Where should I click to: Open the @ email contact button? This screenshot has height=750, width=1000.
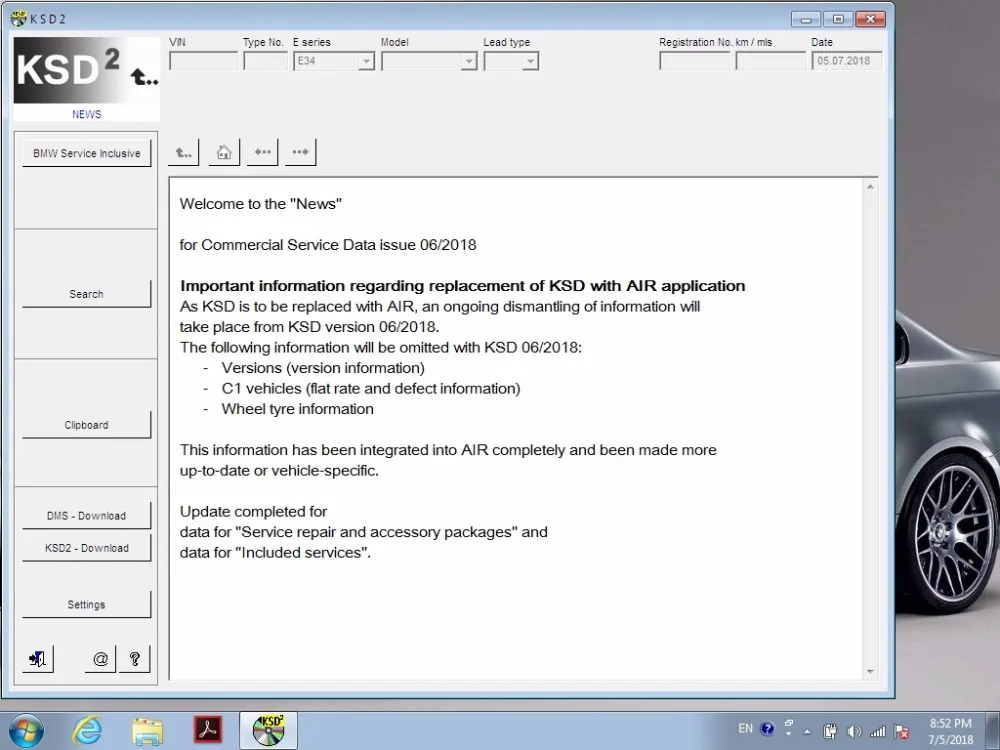100,659
